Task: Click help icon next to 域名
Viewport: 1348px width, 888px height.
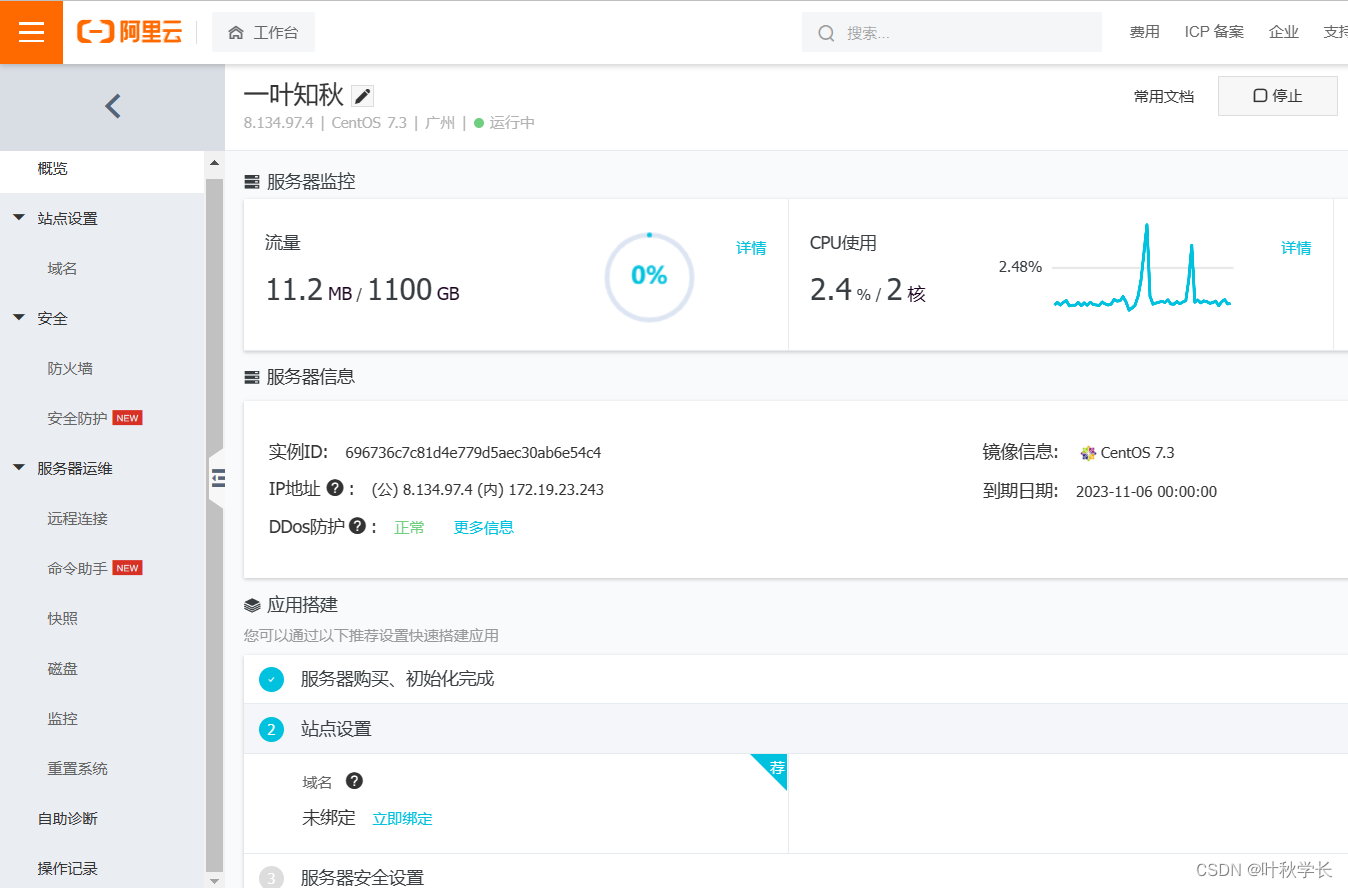Action: pos(354,781)
